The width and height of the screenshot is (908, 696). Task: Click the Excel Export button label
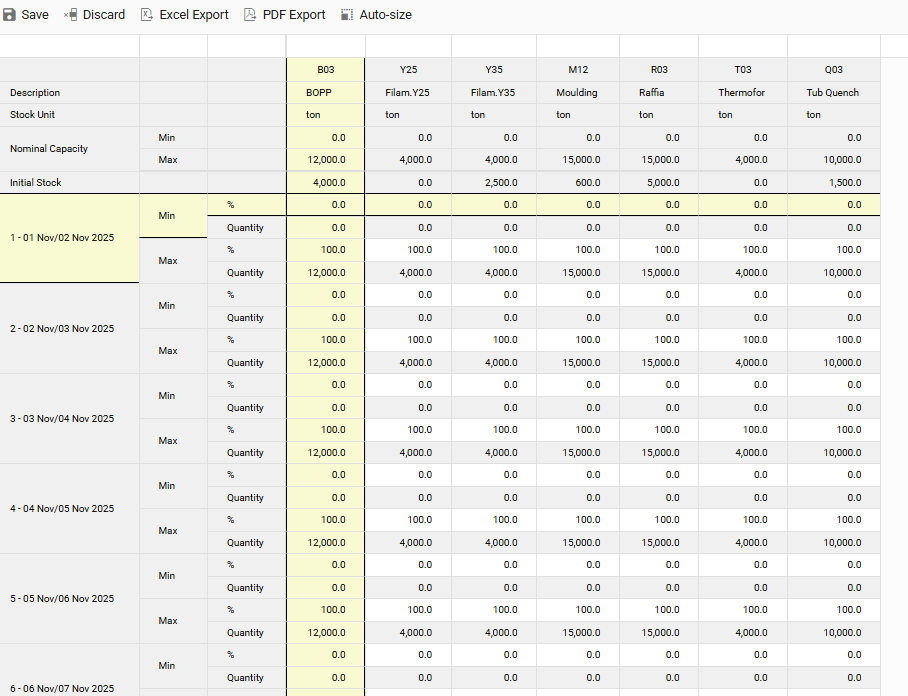(x=194, y=14)
